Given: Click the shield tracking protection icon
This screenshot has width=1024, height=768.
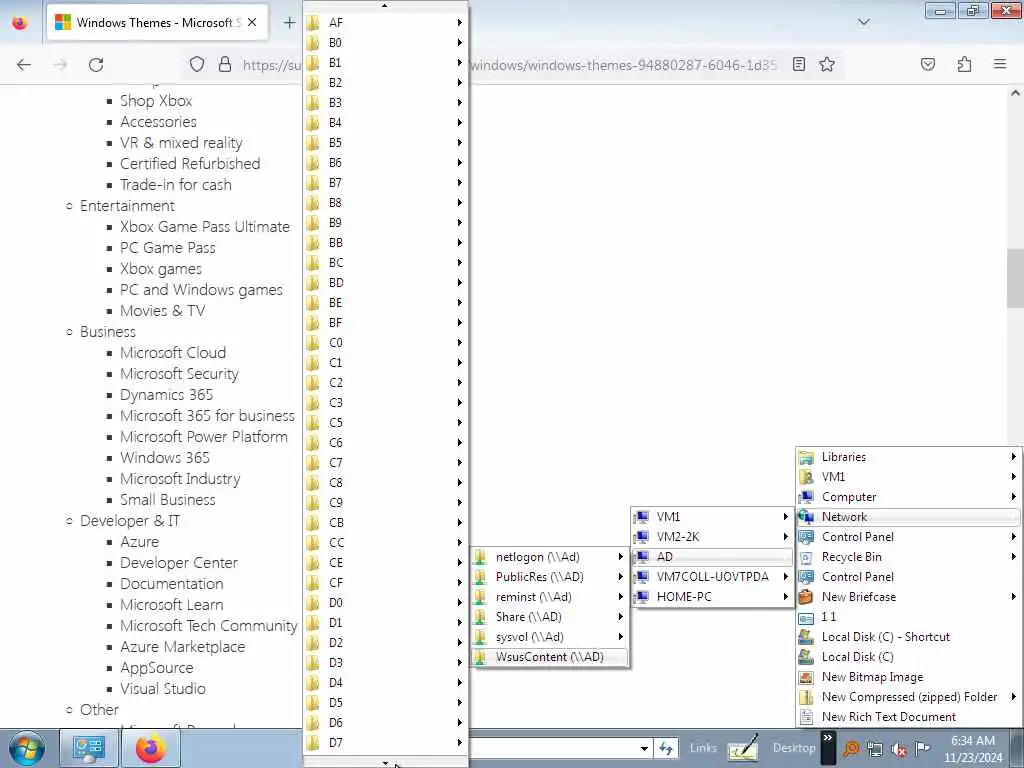Looking at the screenshot, I should [x=197, y=65].
